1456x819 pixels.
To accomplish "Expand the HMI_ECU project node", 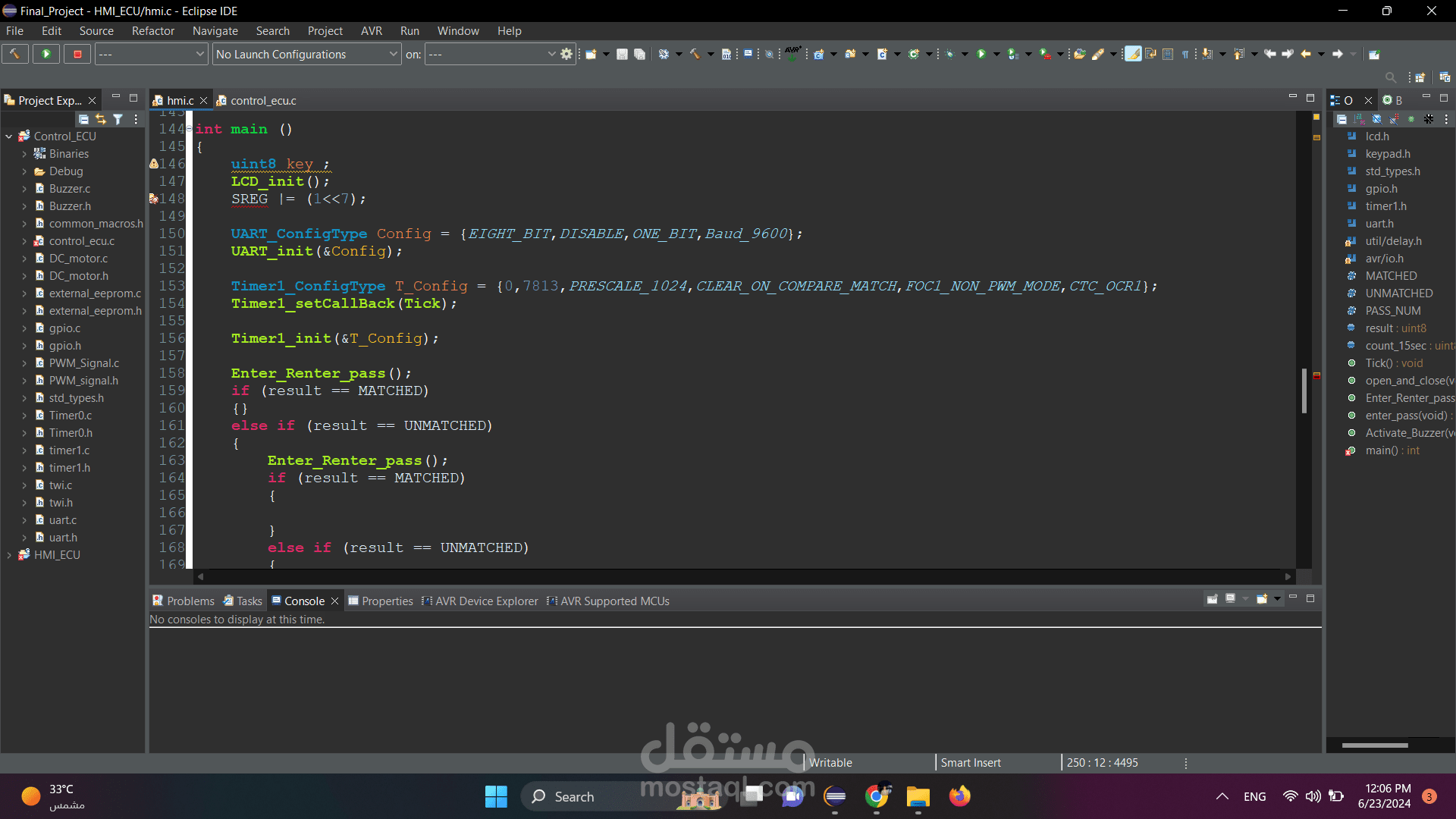I will point(9,555).
